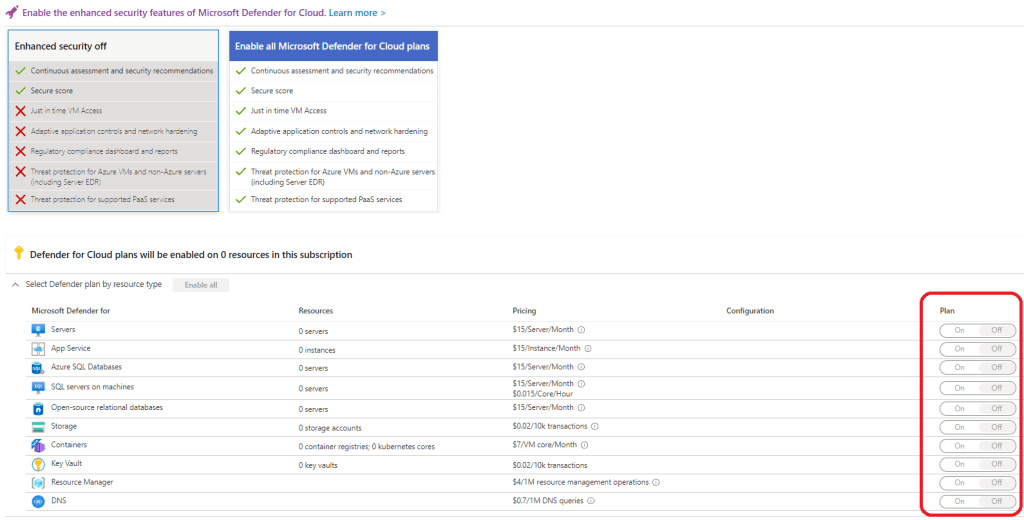
Task: Switch the Storage plan toggle to On
Action: pos(958,427)
